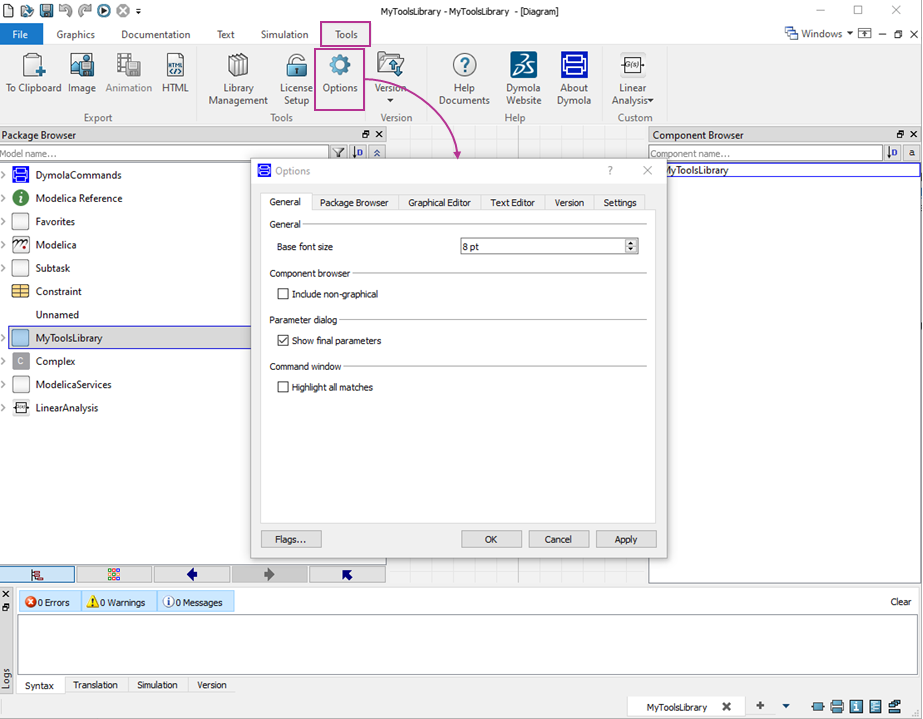Select Complex package in Package Browser

pyautogui.click(x=55, y=361)
